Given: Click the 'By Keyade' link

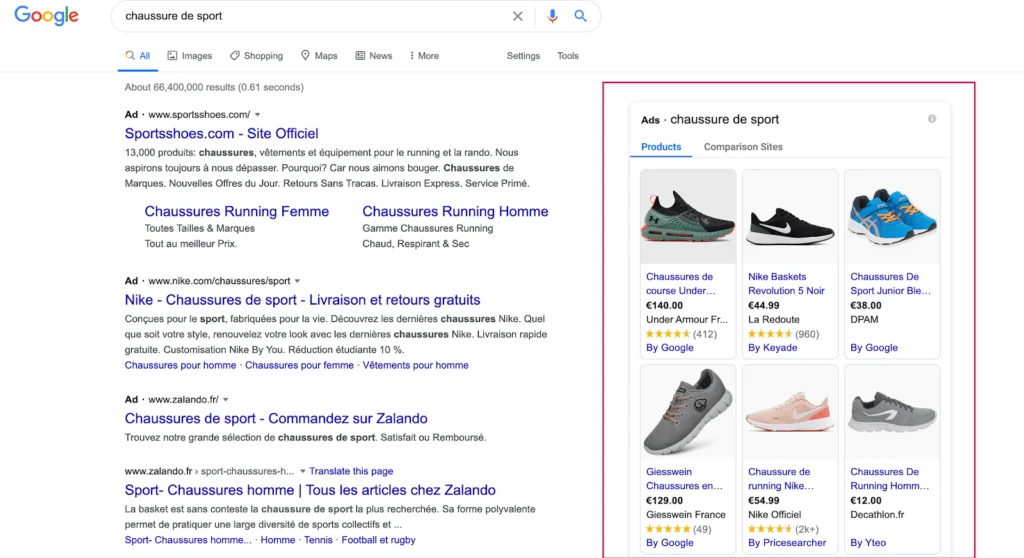Looking at the screenshot, I should 773,348.
